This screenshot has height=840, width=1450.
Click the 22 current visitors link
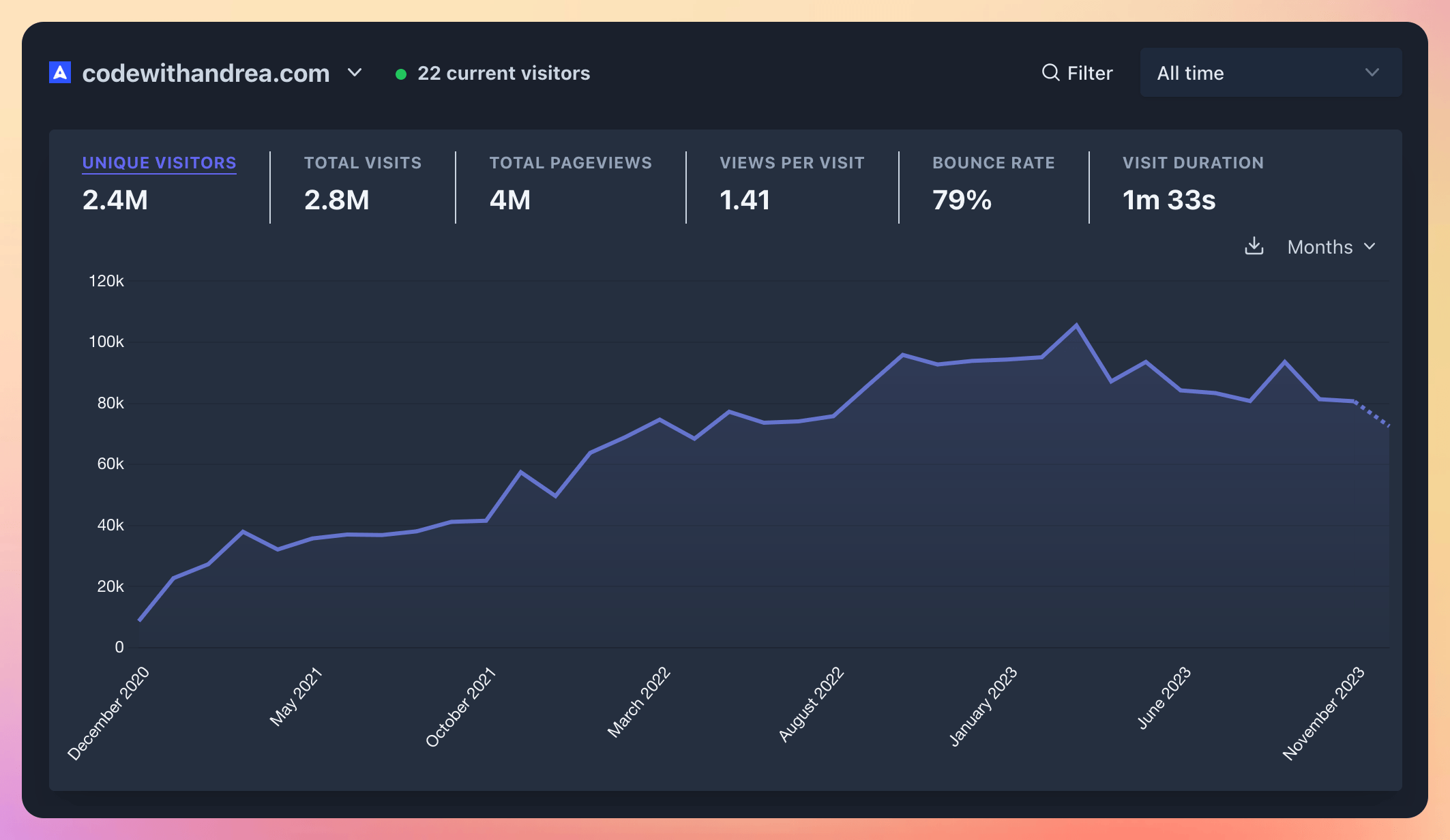pyautogui.click(x=504, y=73)
